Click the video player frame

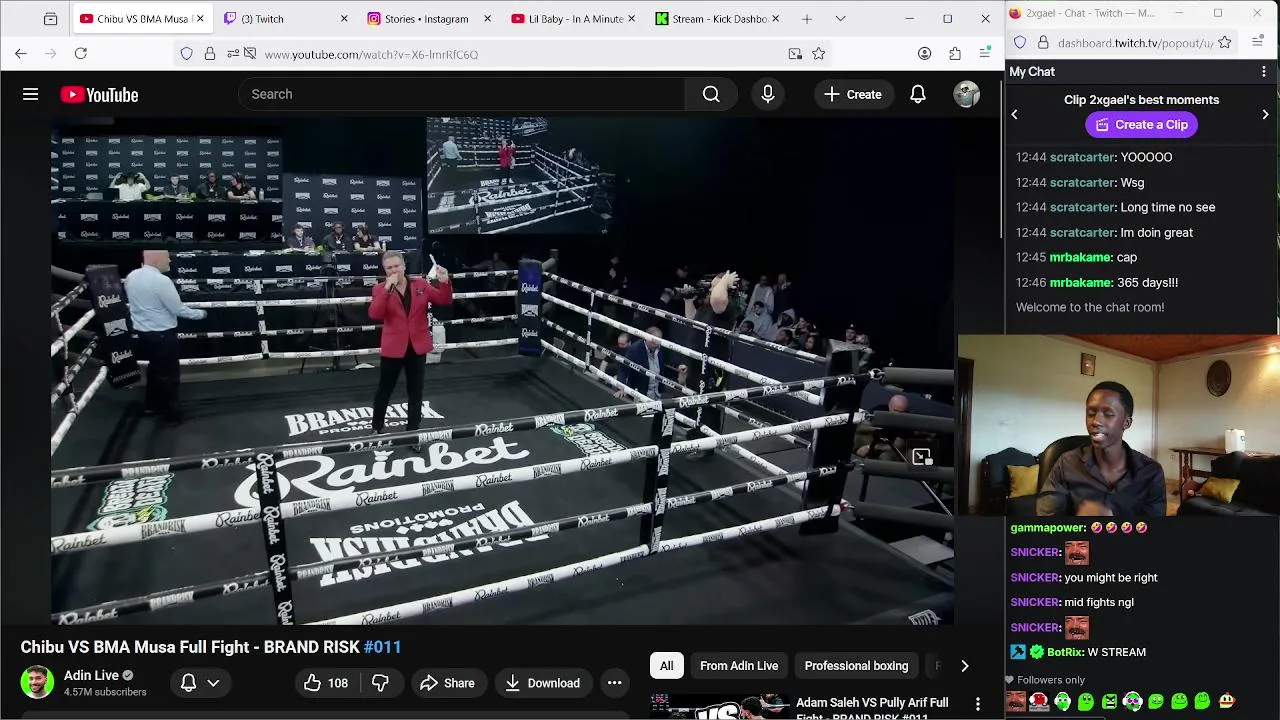coord(502,371)
